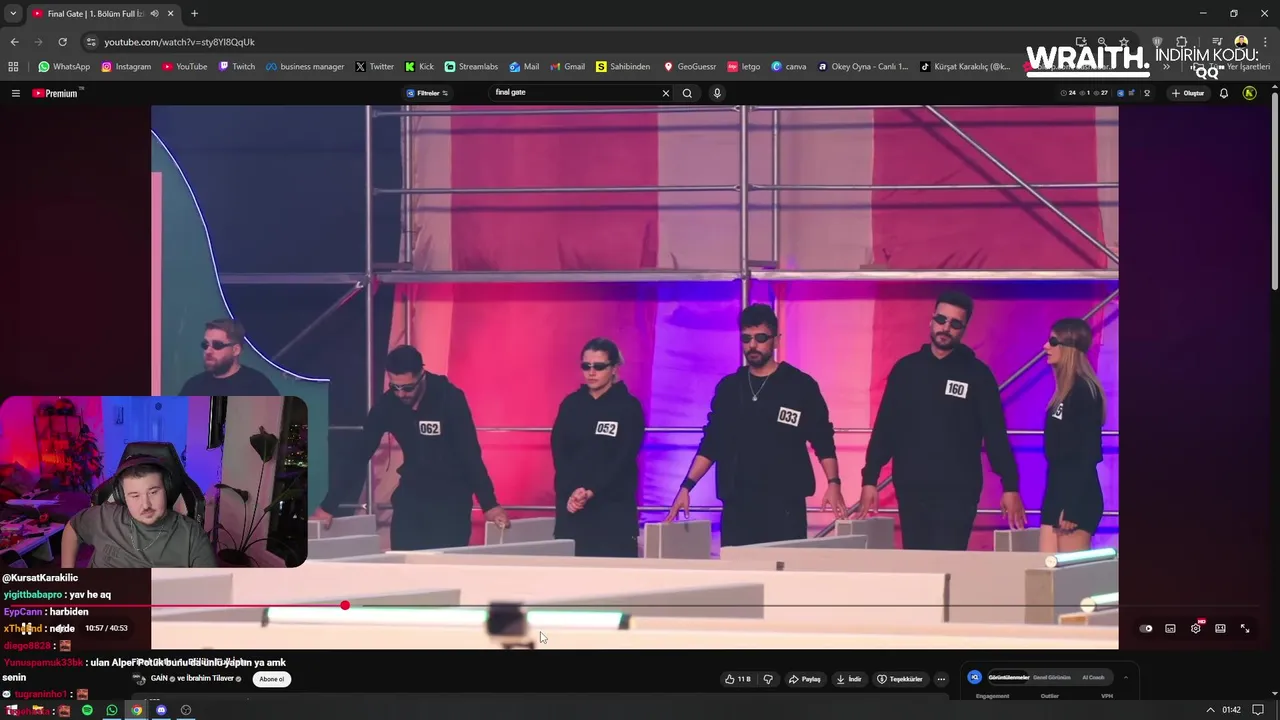The height and width of the screenshot is (720, 1280).
Task: Clear the search field text
Action: (x=666, y=93)
